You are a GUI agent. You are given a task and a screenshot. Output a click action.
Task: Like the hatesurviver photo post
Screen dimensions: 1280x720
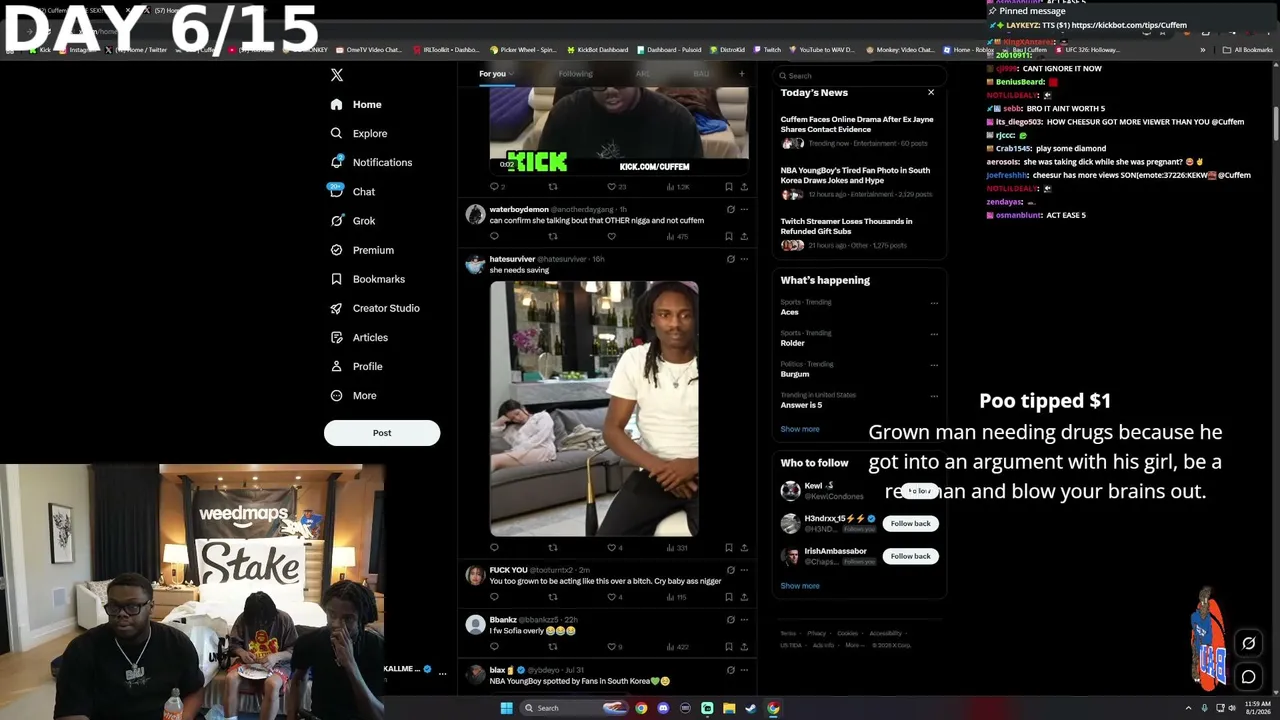(612, 548)
